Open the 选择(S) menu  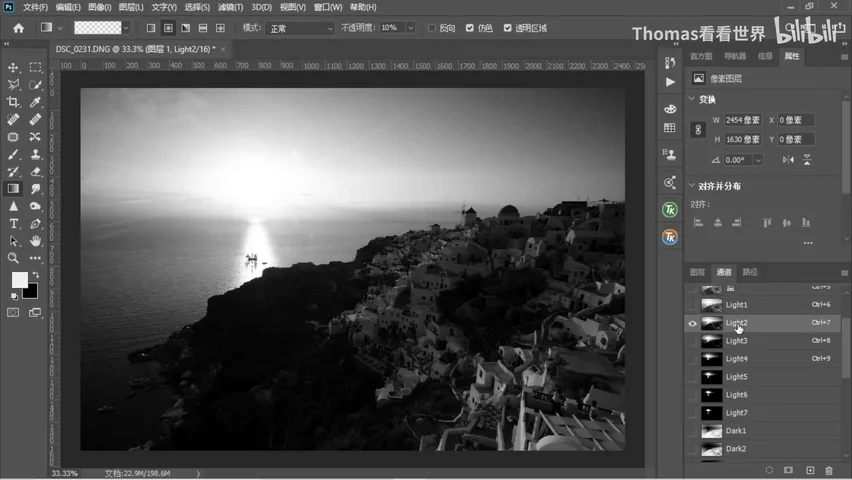click(197, 7)
